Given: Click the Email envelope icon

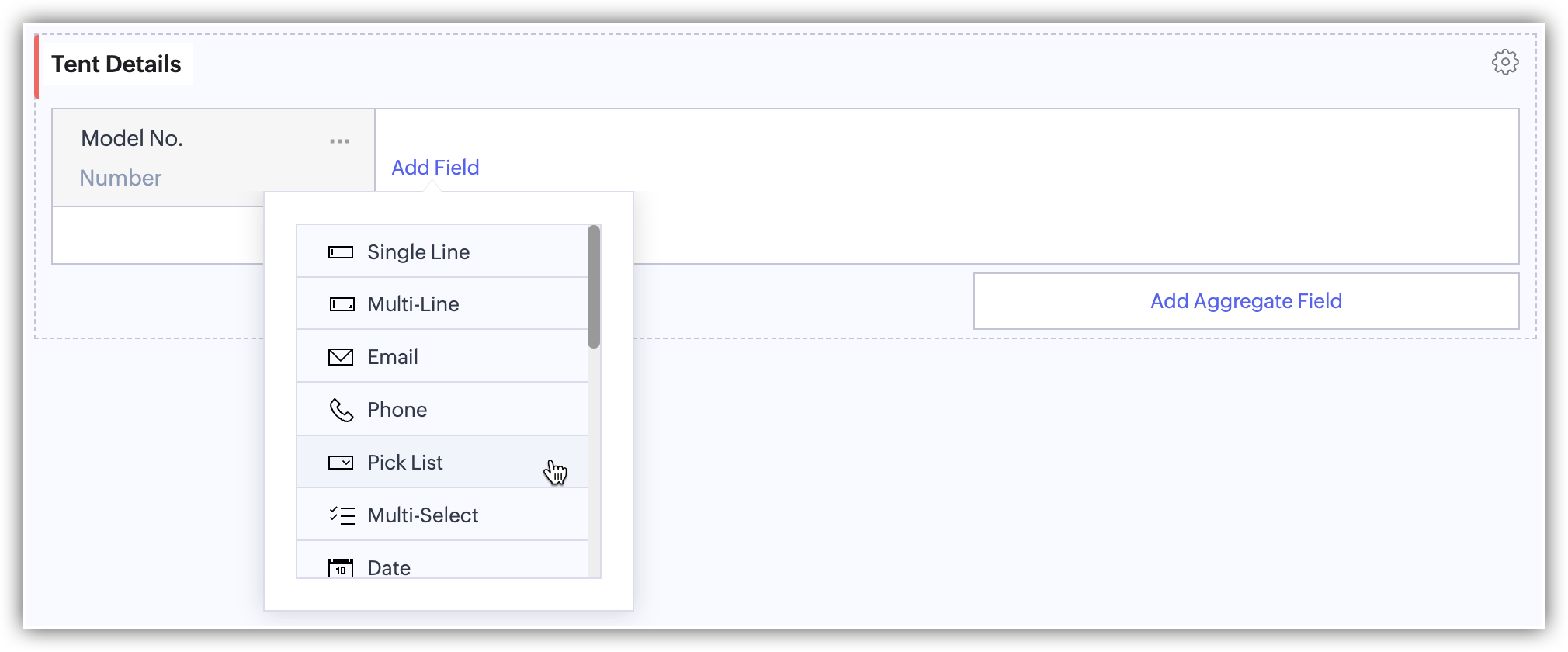Looking at the screenshot, I should point(341,357).
